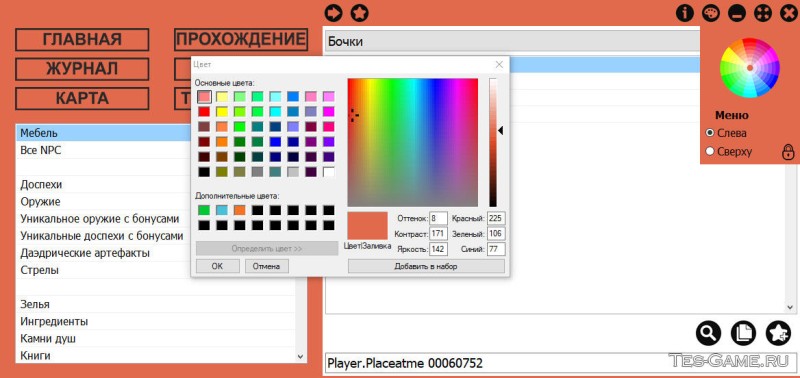
Task: Select the light blue custom color swatch
Action: pyautogui.click(x=222, y=210)
